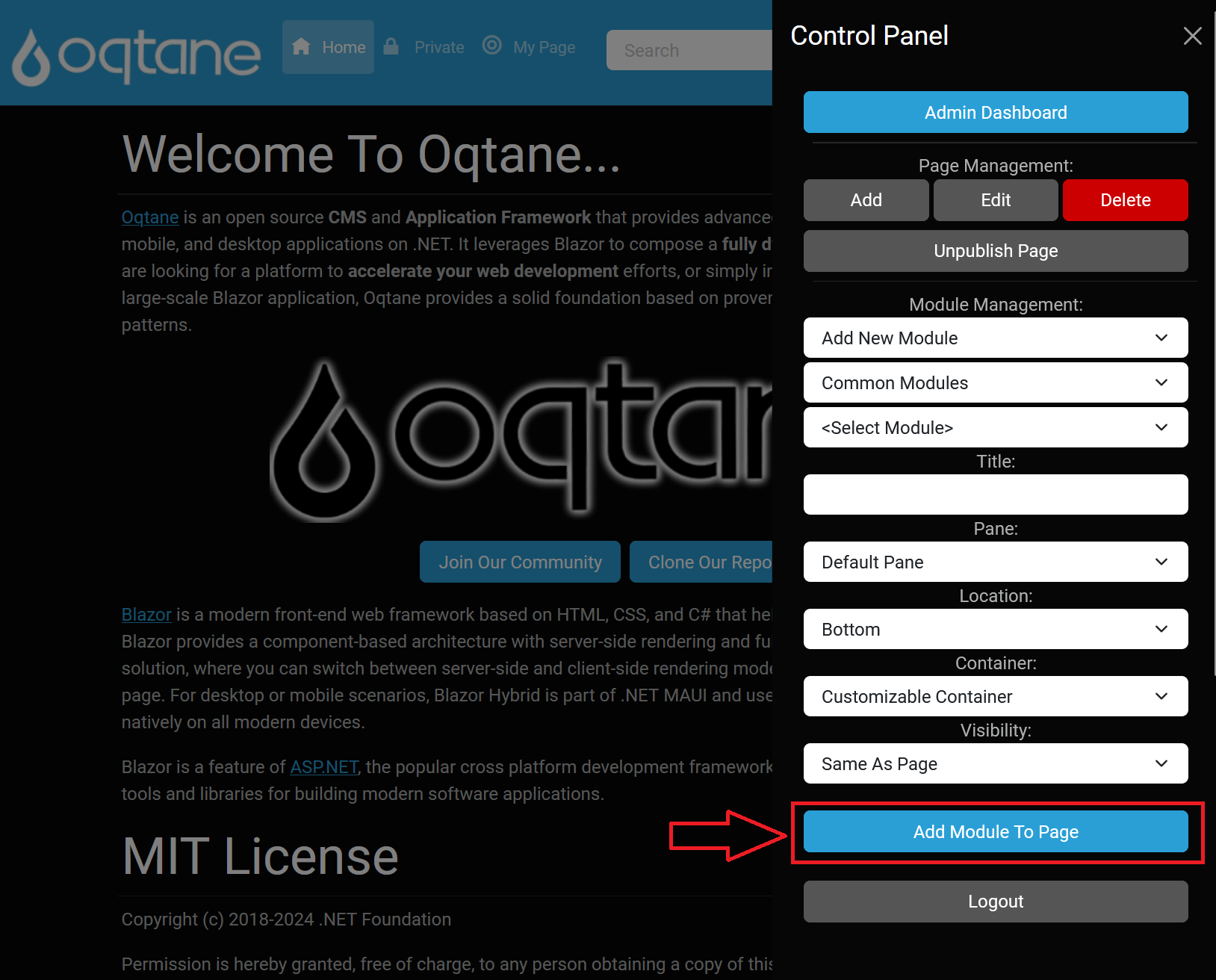Image resolution: width=1216 pixels, height=980 pixels.
Task: Expand the Add New Module dropdown
Action: [x=996, y=338]
